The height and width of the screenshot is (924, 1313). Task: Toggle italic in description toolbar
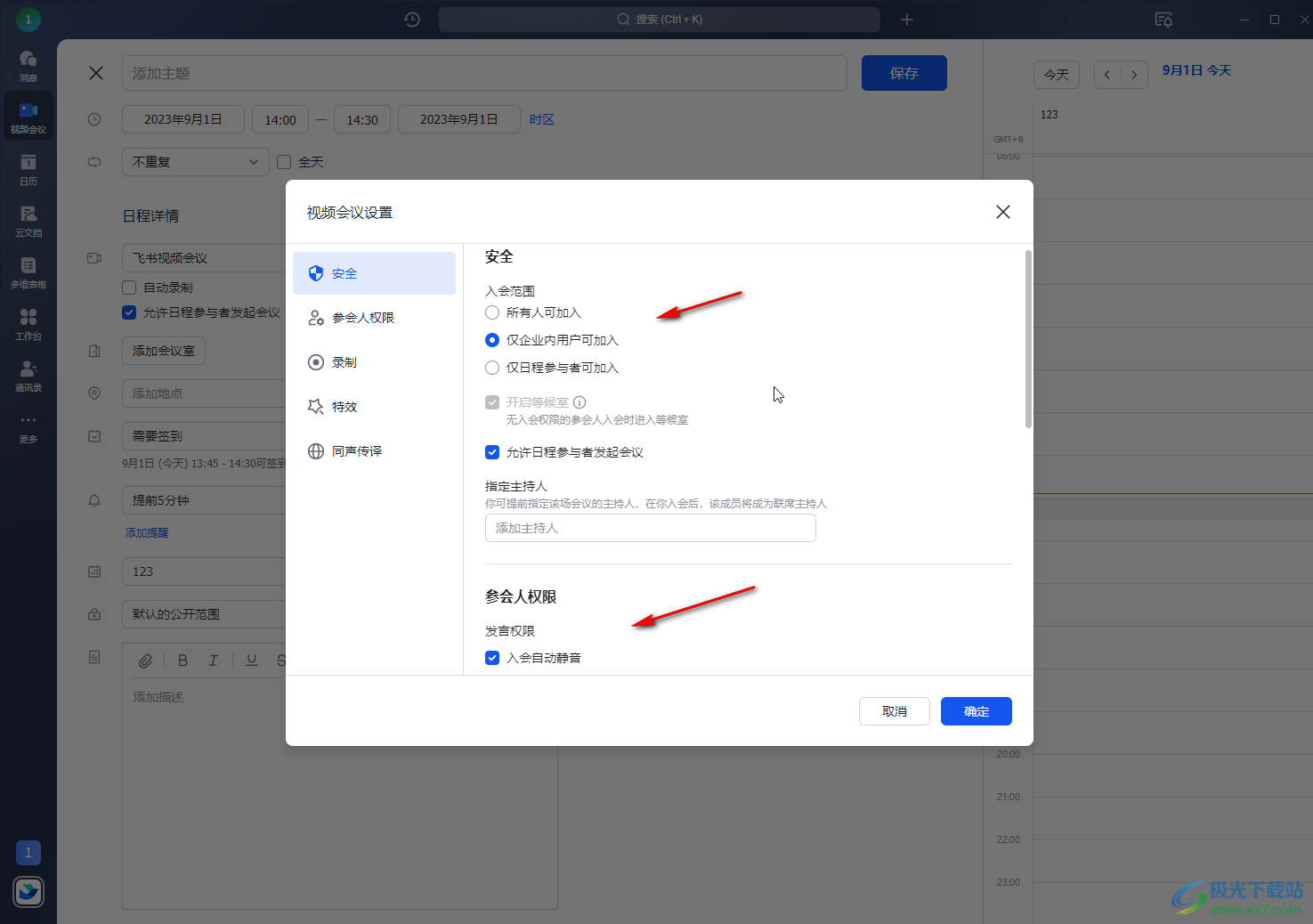(213, 661)
